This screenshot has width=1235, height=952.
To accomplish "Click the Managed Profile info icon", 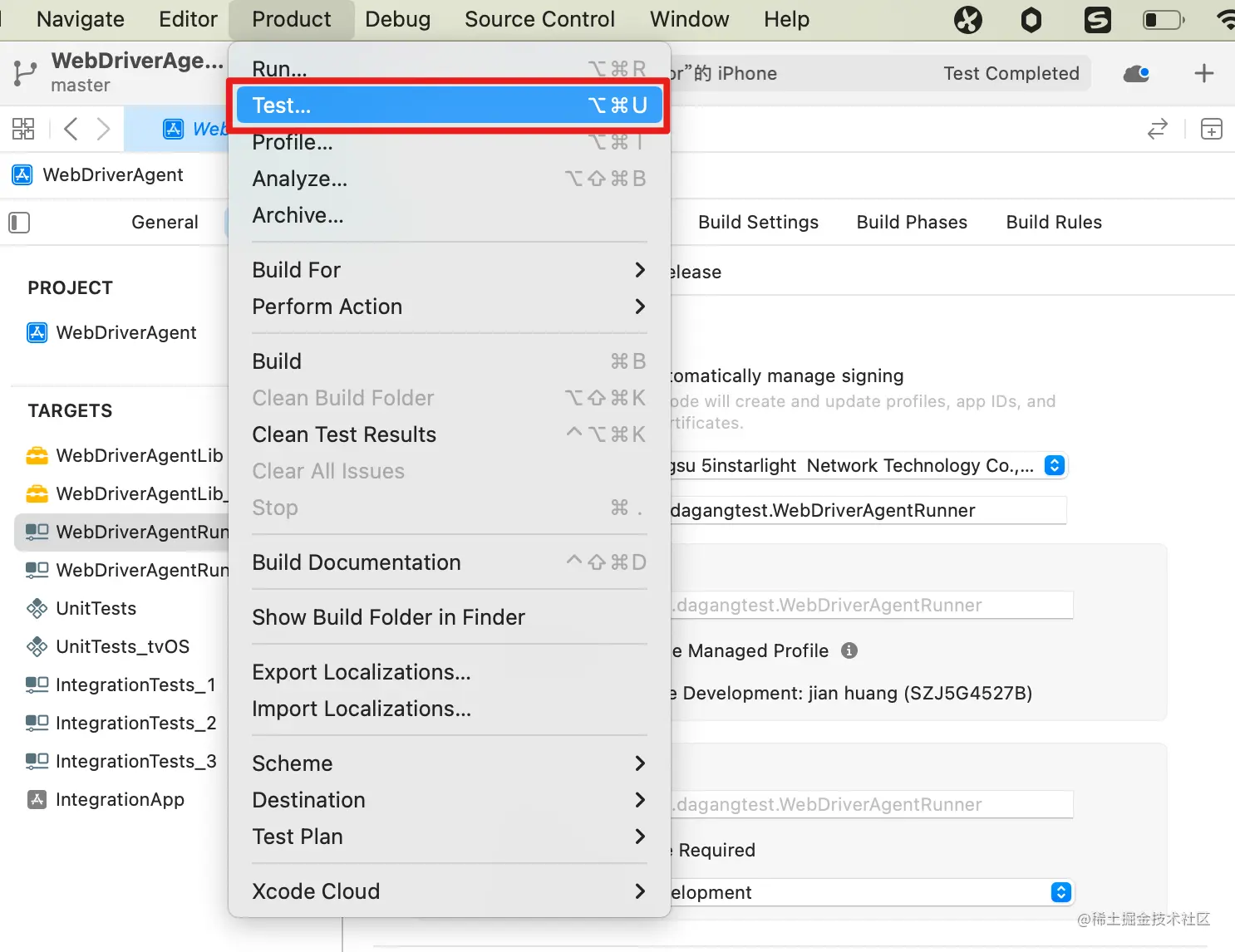I will click(x=849, y=650).
